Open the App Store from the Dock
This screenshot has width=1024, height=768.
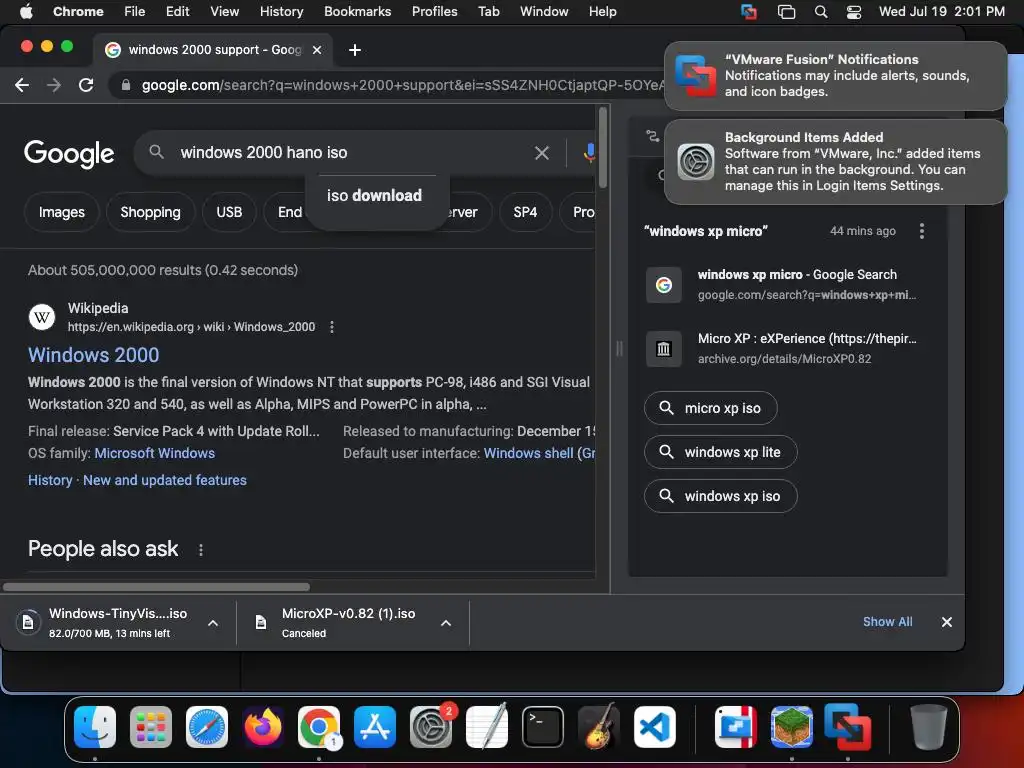[x=375, y=726]
